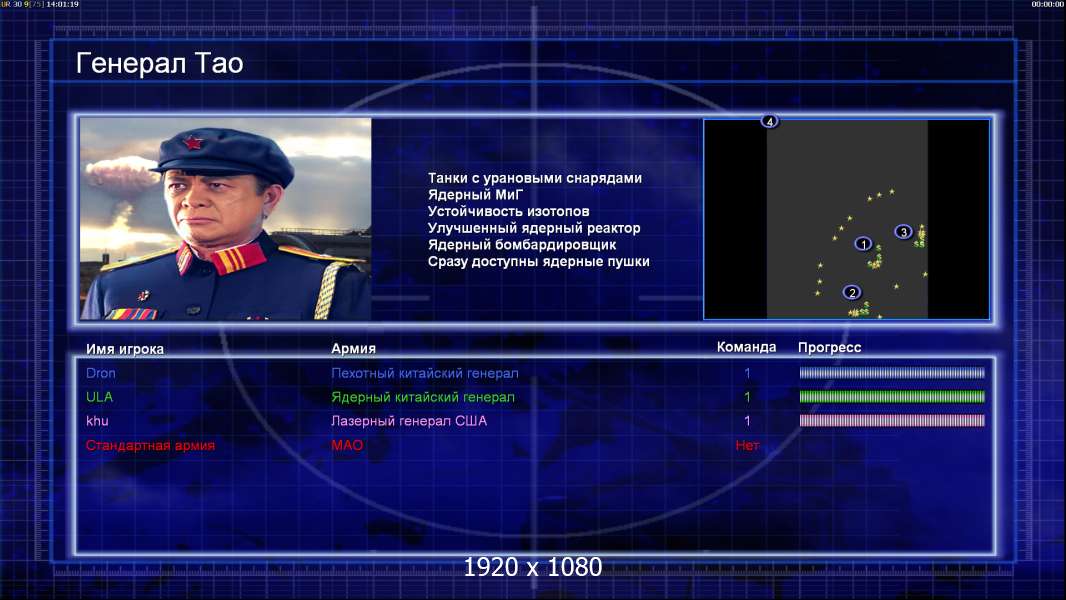Screen dimensions: 1066x600
Task: Click the Армия column header
Action: click(354, 348)
